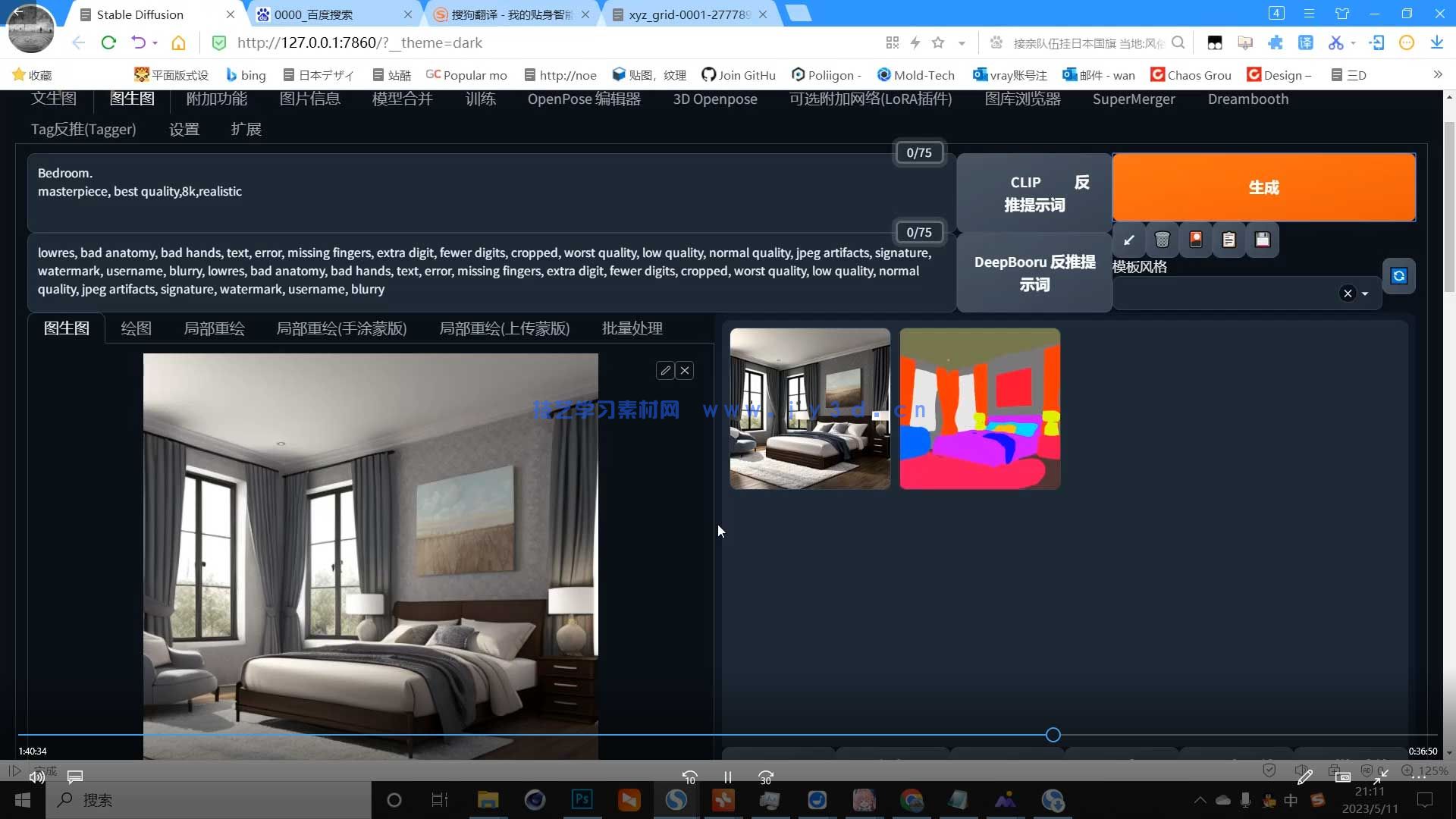Expand the 模板风格 dropdown arrow
This screenshot has height=819, width=1456.
click(1366, 294)
